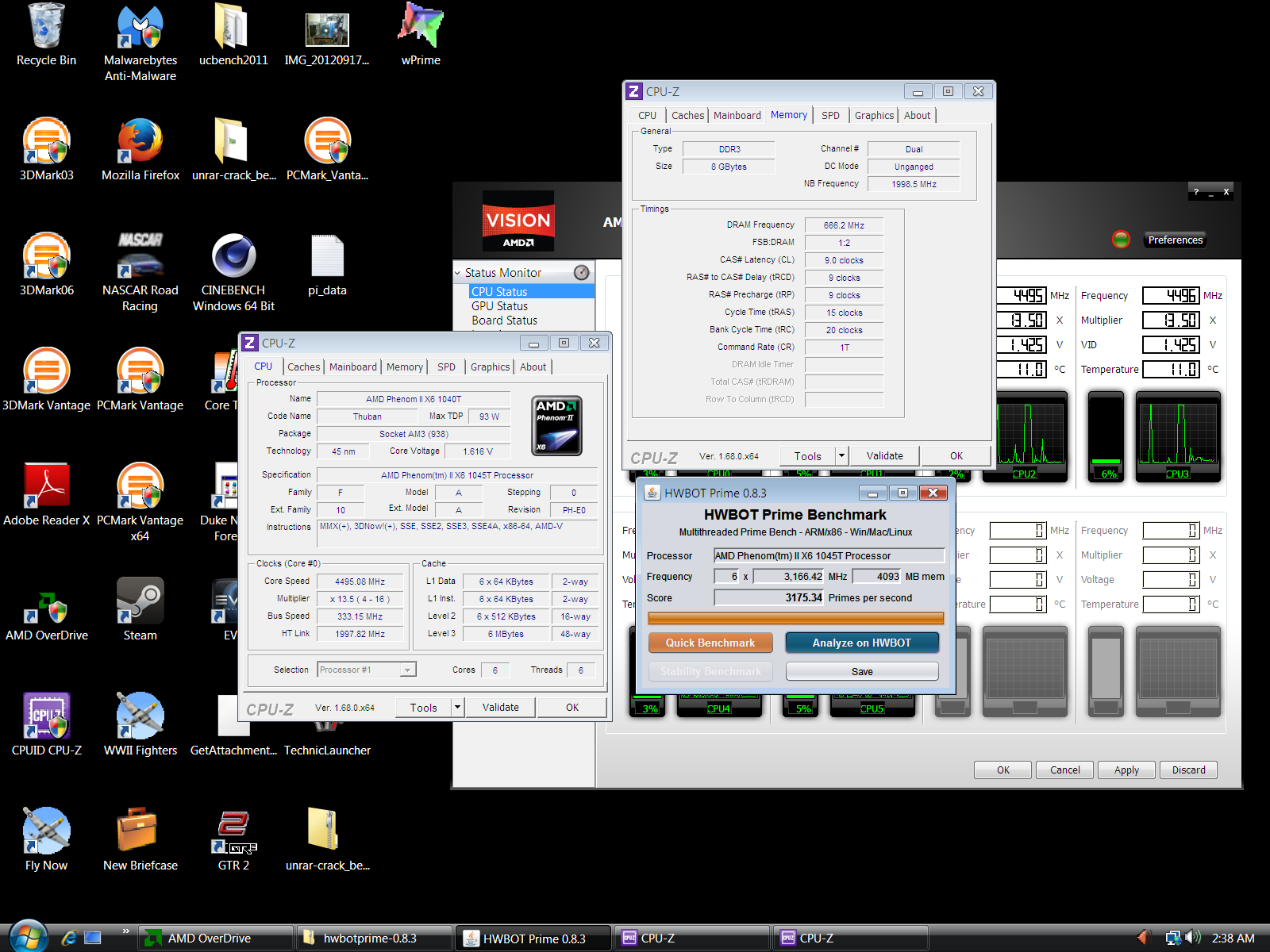Open the New Briefcase icon
The width and height of the screenshot is (1270, 952).
pyautogui.click(x=140, y=841)
